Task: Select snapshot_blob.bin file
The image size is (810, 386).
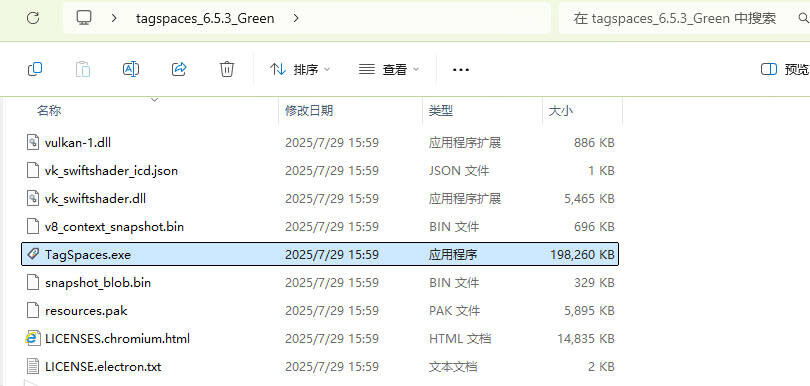Action: pos(98,283)
